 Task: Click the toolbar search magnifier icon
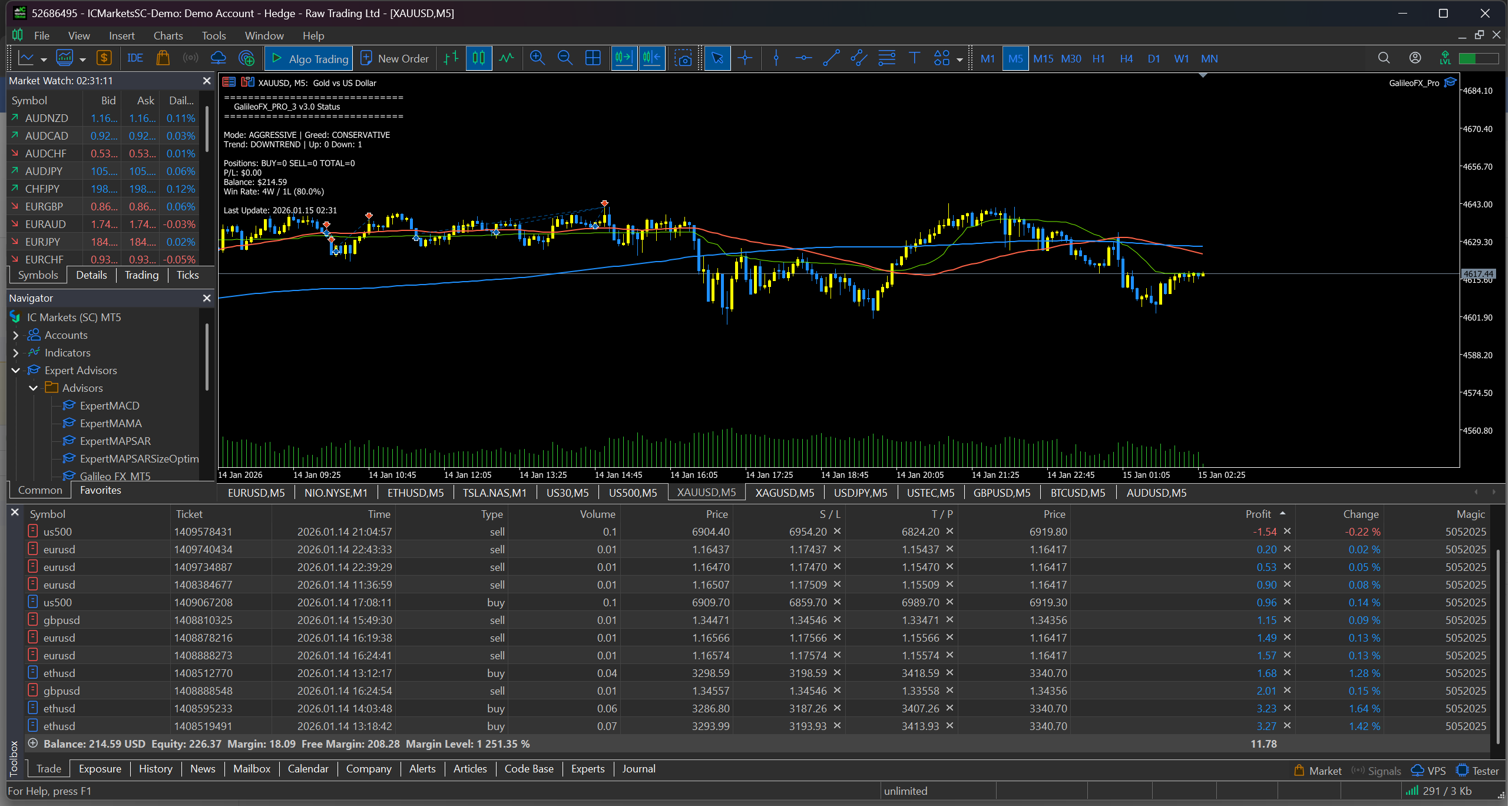point(1384,58)
